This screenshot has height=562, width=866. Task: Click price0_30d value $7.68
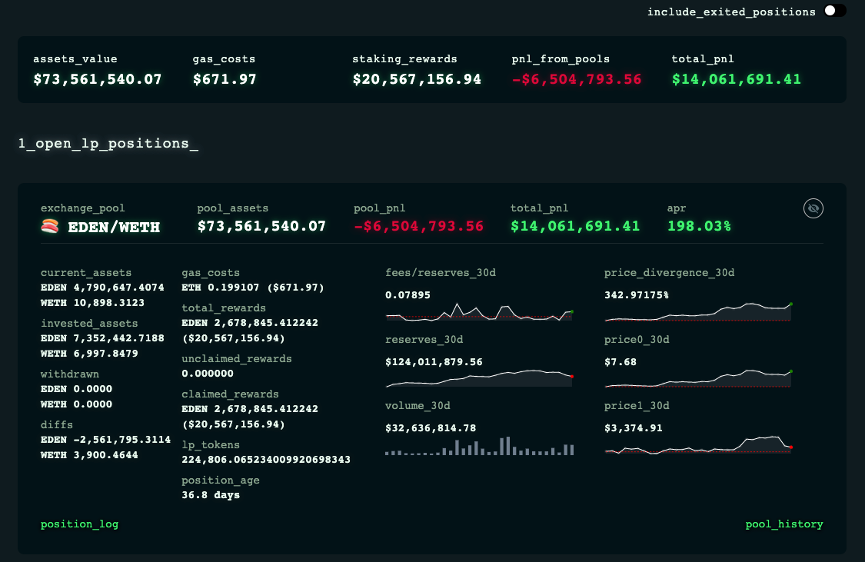coord(620,362)
